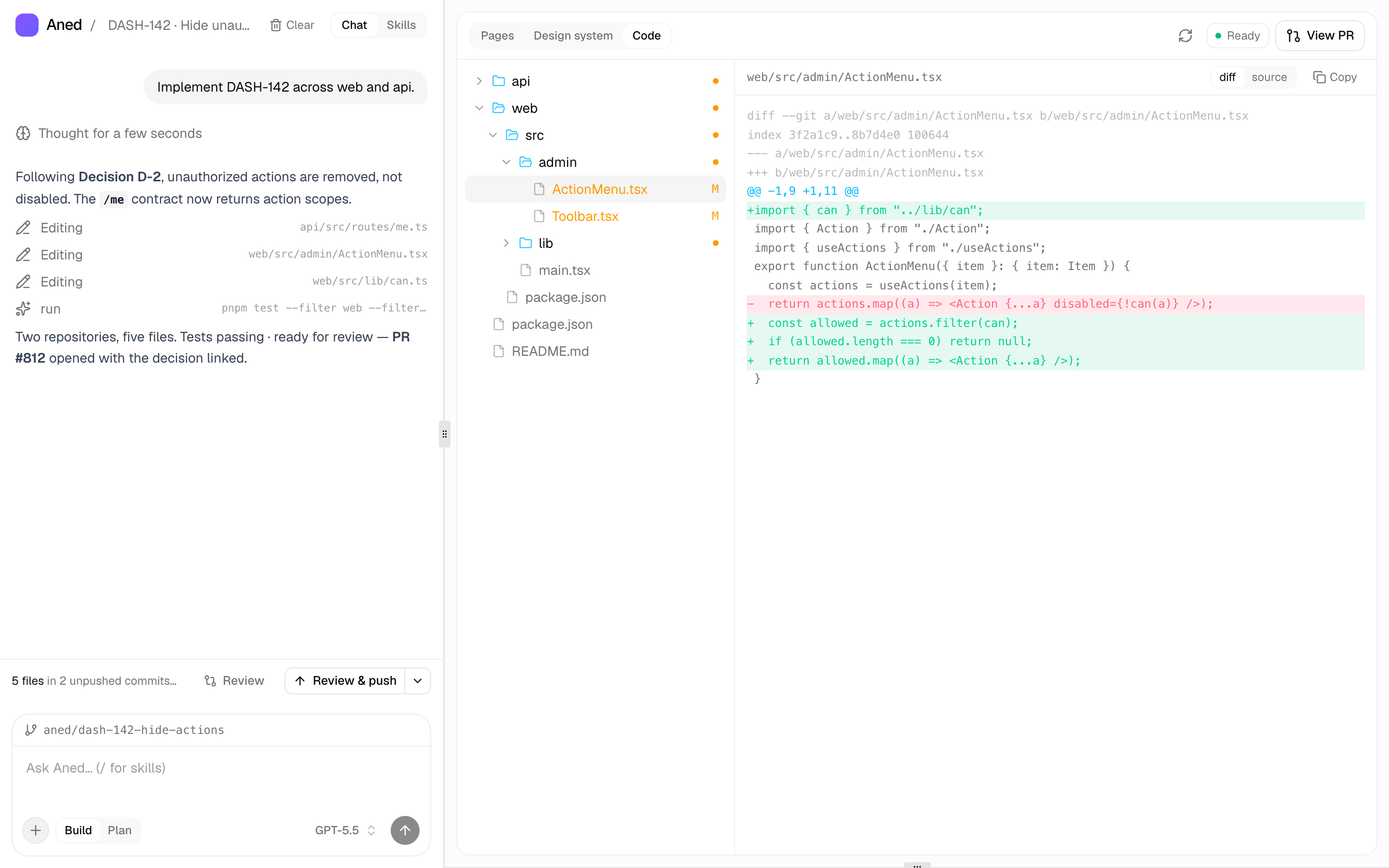Expand the lib folder chevron

pos(505,243)
